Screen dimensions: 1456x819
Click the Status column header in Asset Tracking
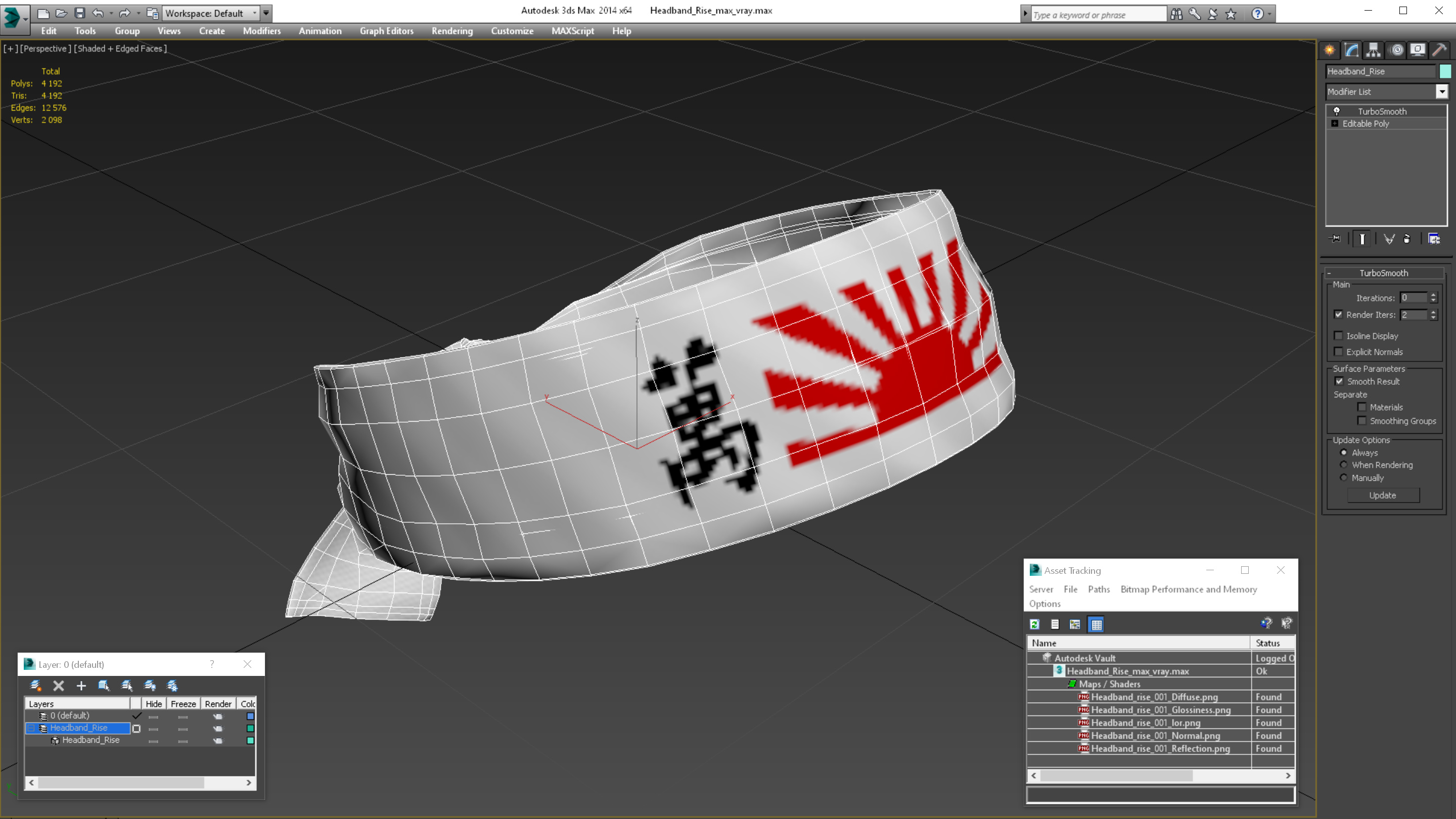[1273, 643]
